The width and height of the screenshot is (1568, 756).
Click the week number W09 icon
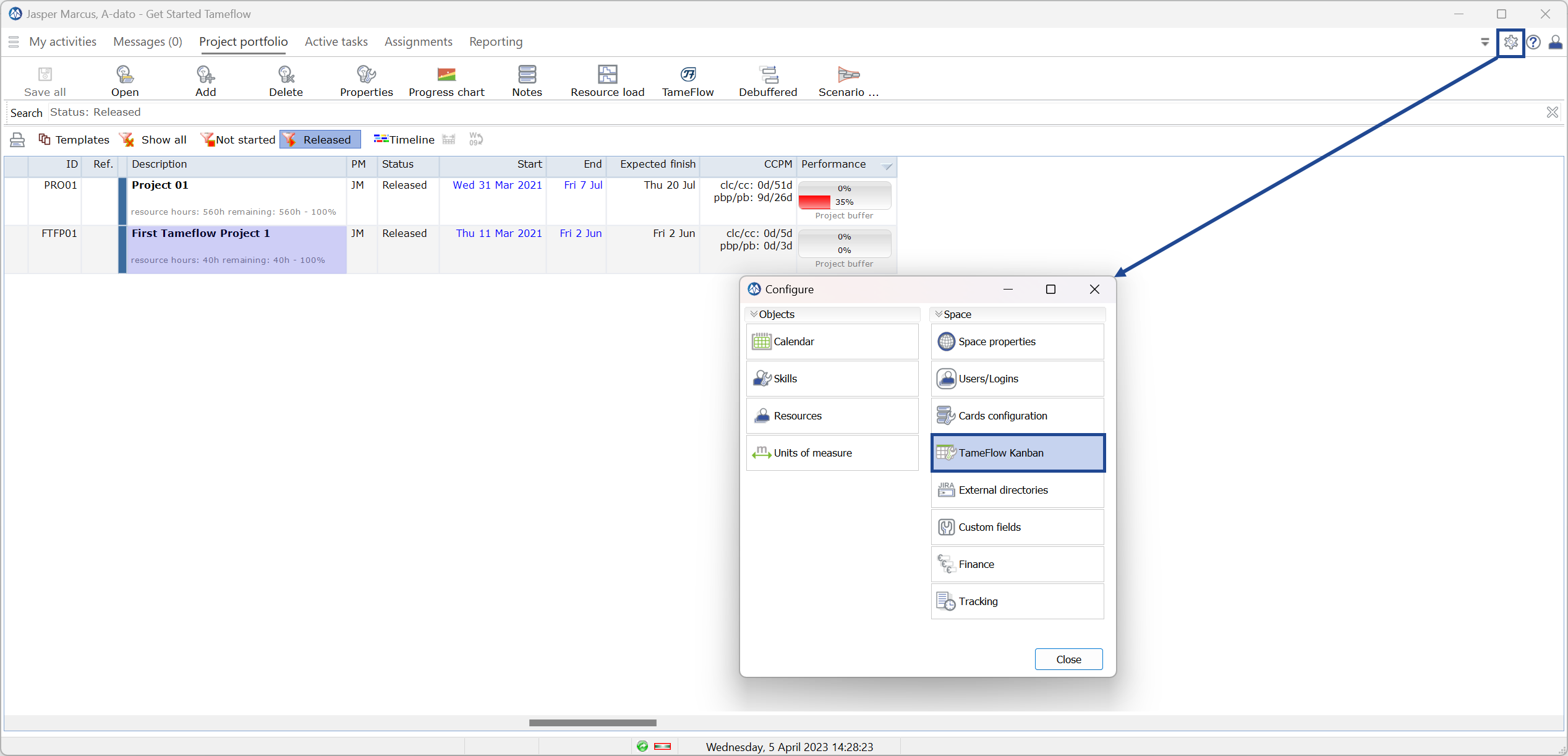pos(475,139)
